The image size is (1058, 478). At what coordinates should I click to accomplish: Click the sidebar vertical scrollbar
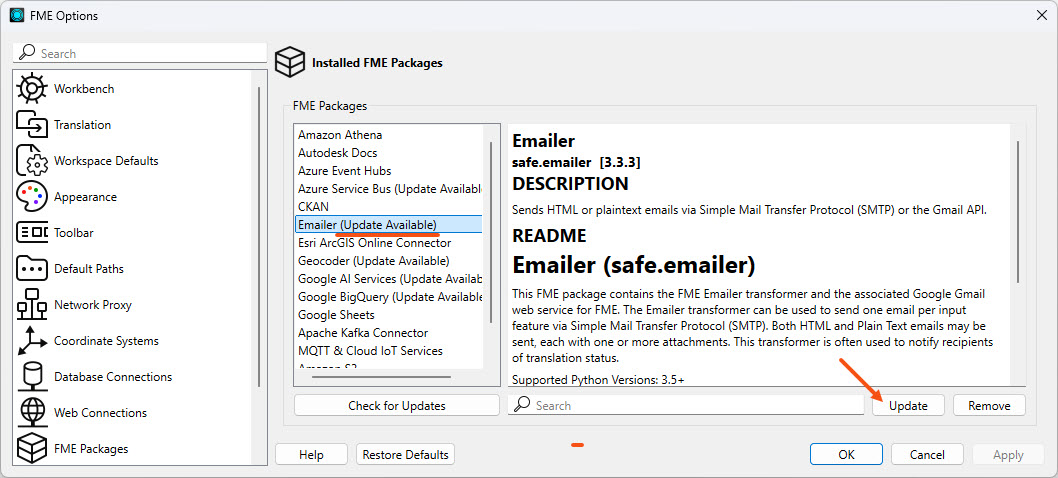[259, 236]
